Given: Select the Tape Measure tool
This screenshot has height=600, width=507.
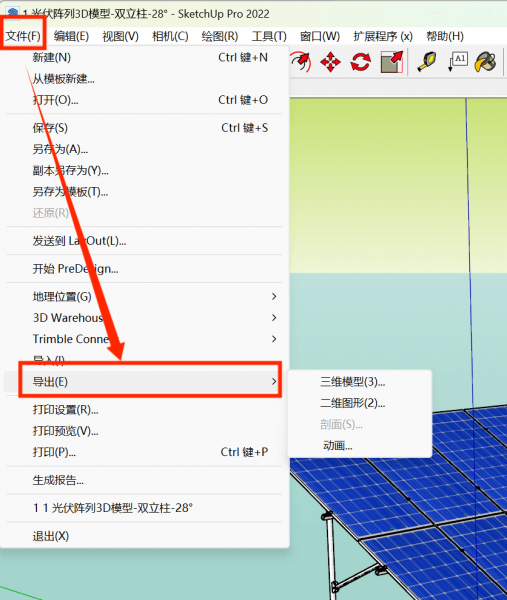Looking at the screenshot, I should click(x=427, y=62).
